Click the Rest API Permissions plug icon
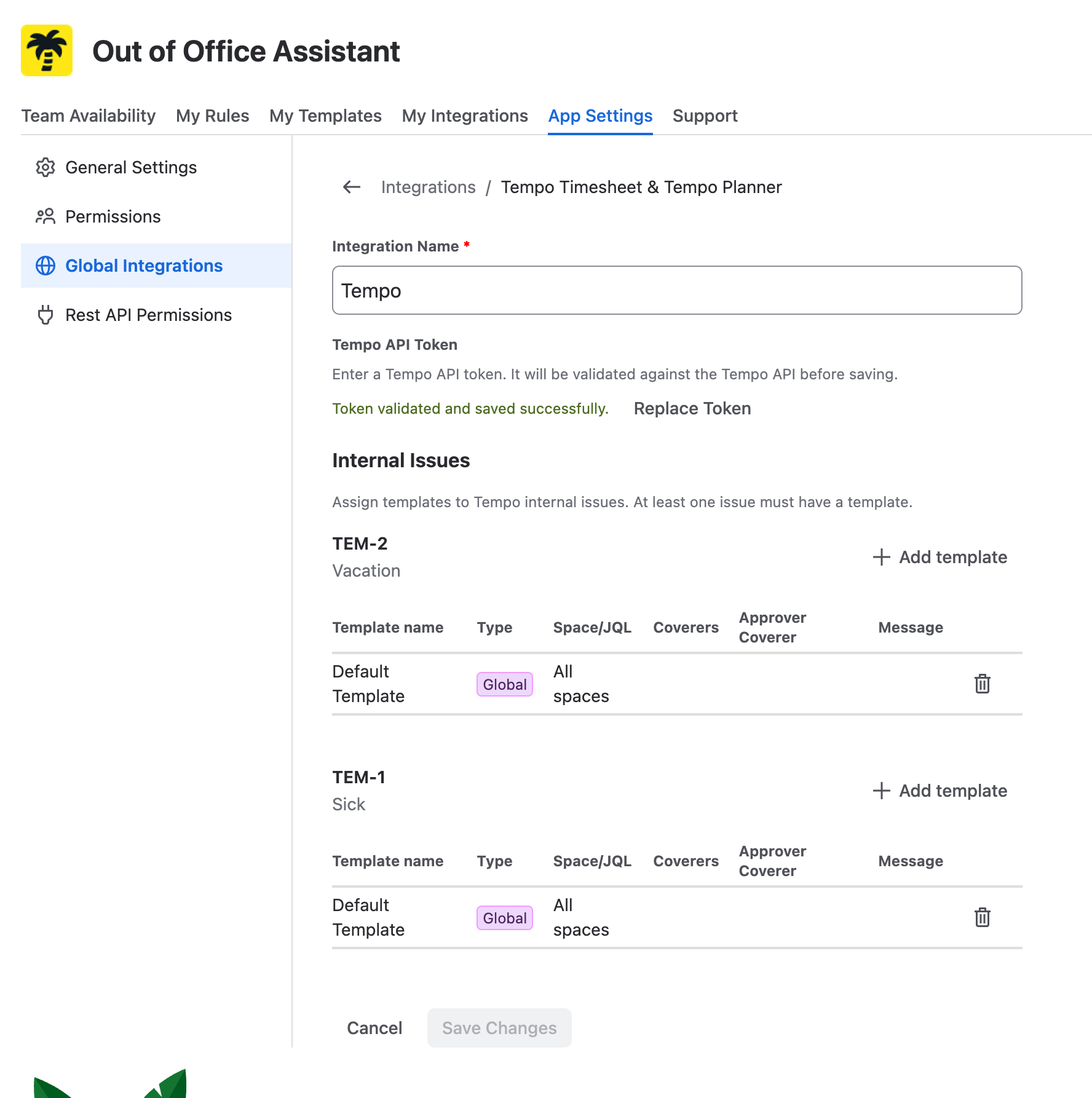The width and height of the screenshot is (1092, 1098). (45, 315)
